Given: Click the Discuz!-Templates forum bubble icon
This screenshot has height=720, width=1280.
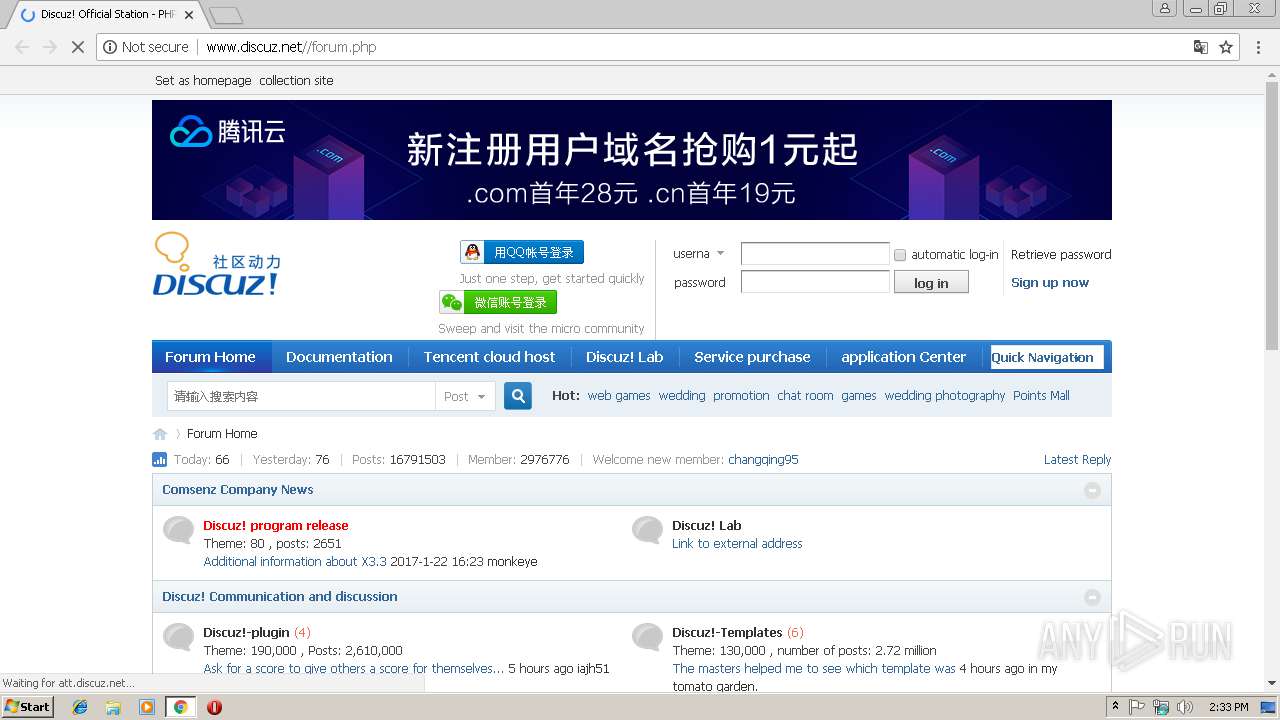Looking at the screenshot, I should point(647,637).
